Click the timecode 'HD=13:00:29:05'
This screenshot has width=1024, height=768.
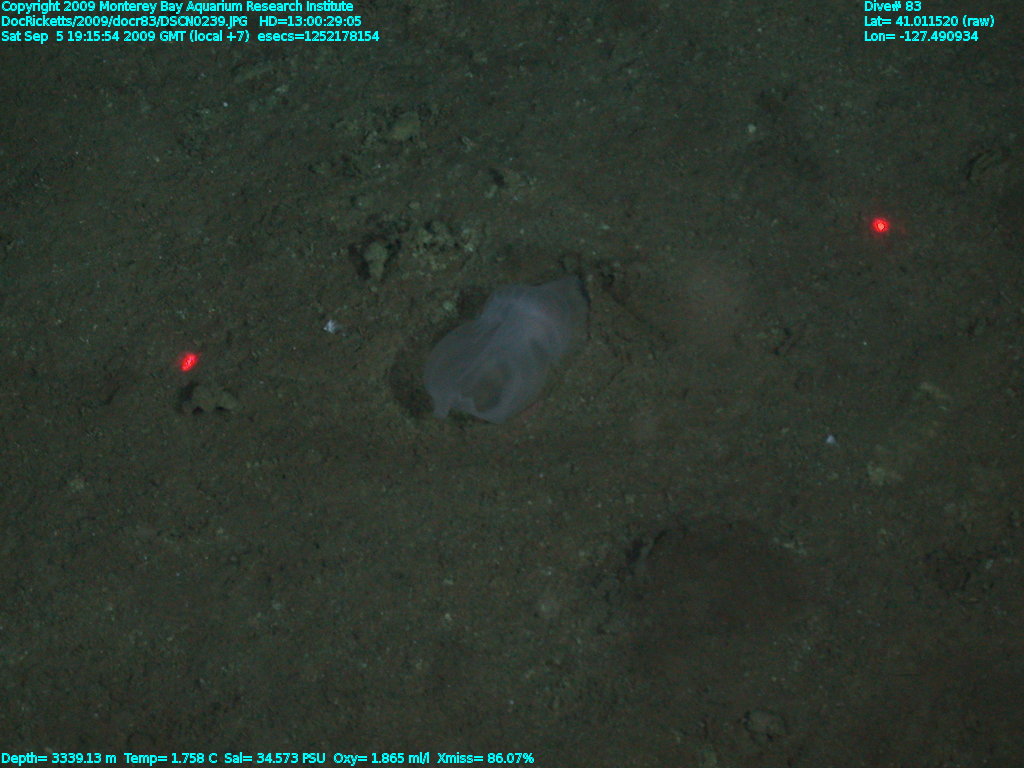pos(310,22)
